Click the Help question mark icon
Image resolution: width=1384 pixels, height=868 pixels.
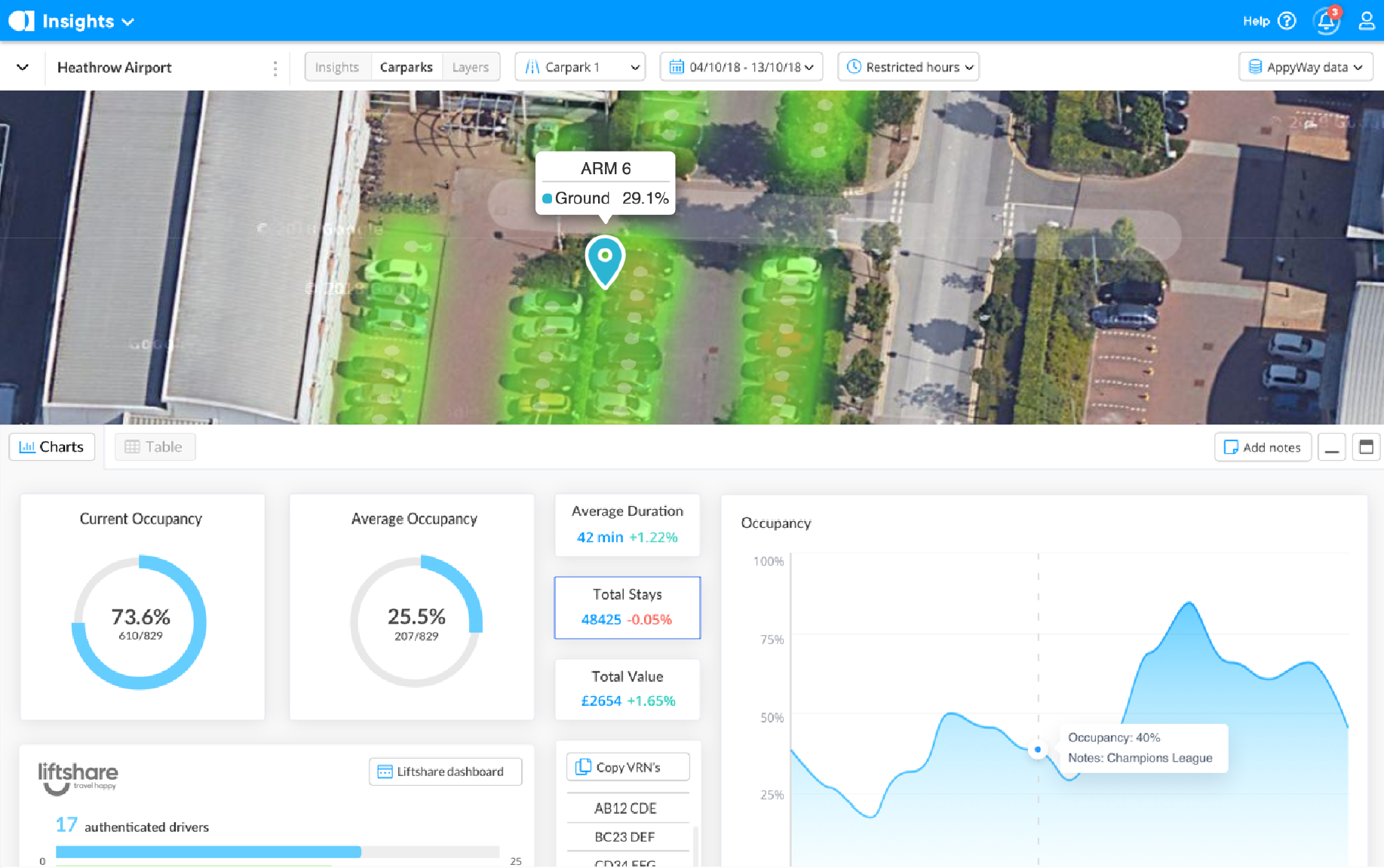click(1287, 21)
